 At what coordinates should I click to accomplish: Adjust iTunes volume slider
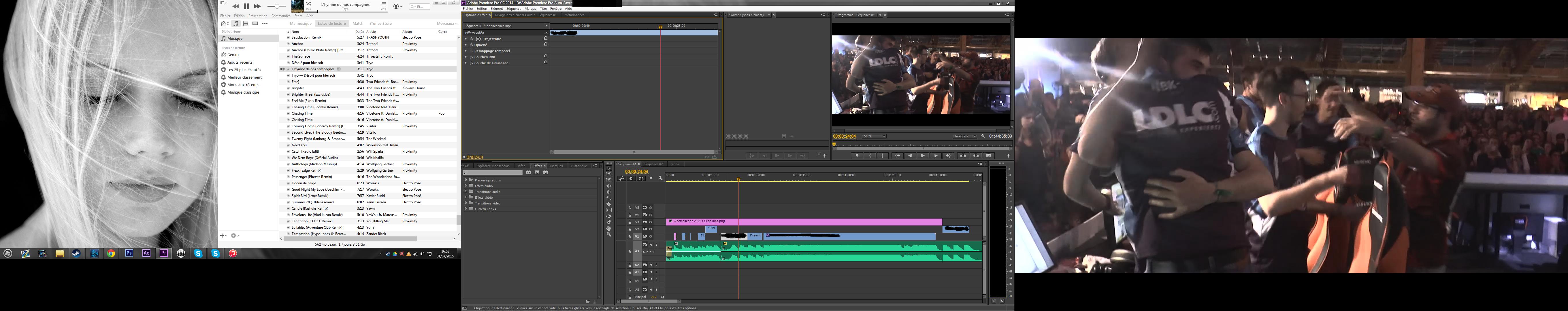coord(277,6)
